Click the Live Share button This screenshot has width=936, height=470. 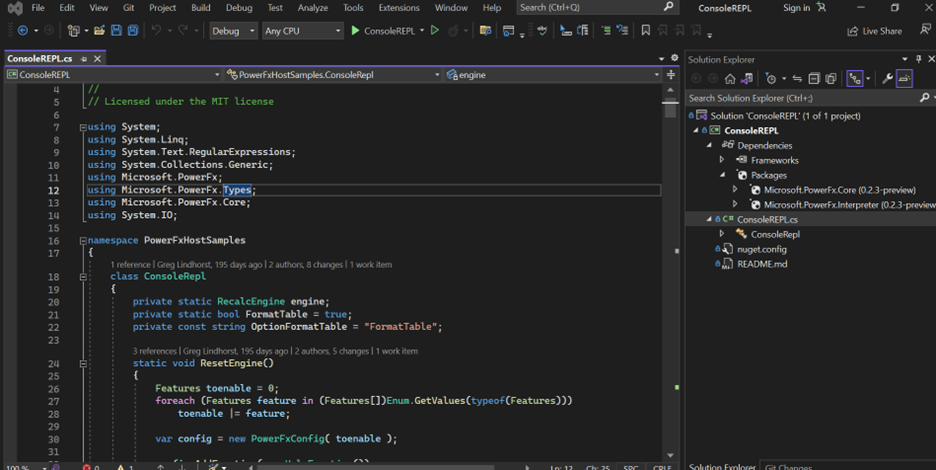[875, 31]
